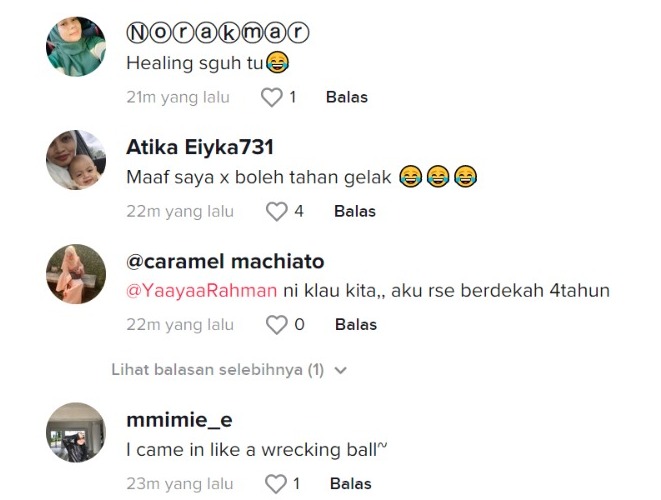The height and width of the screenshot is (500, 661).
Task: Open Atika Eiyka731's avatar with baby
Action: 76,160
